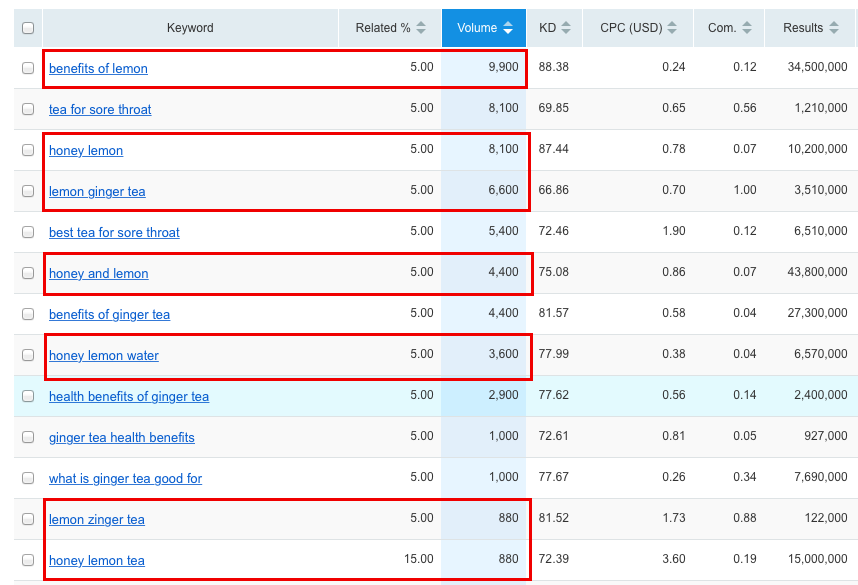The image size is (858, 585).
Task: Select the honey lemon tea row checkbox
Action: [28, 561]
